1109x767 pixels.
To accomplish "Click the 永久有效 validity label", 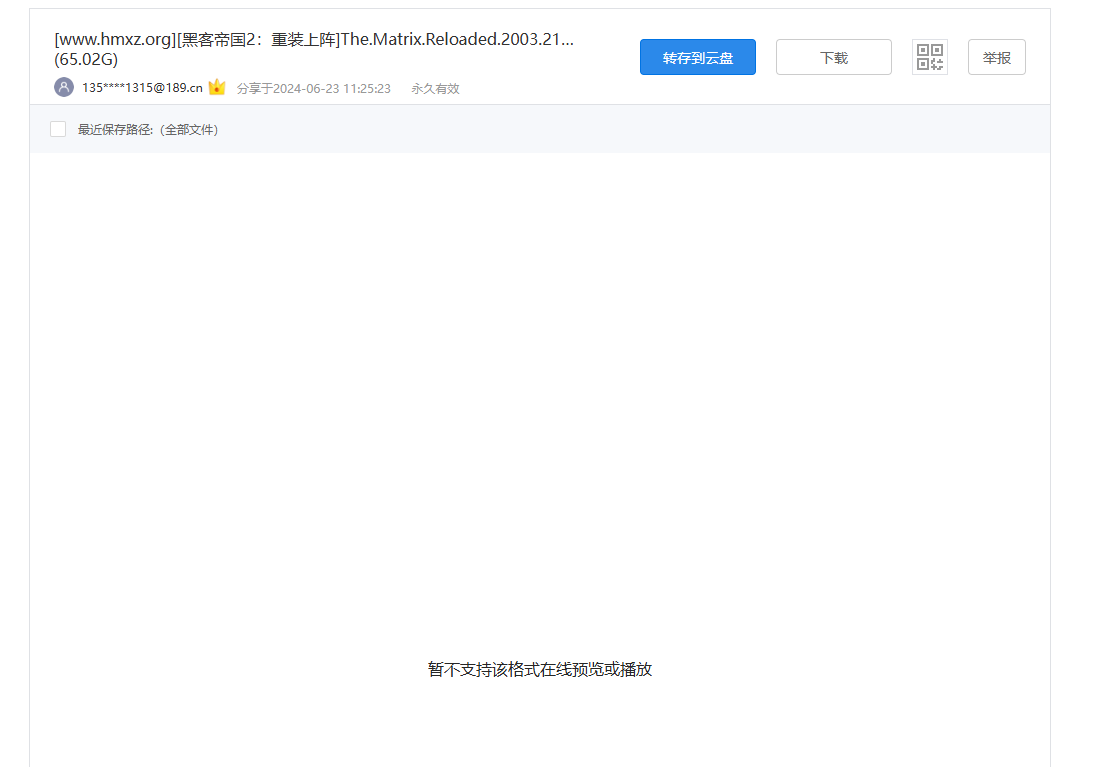I will [x=435, y=88].
